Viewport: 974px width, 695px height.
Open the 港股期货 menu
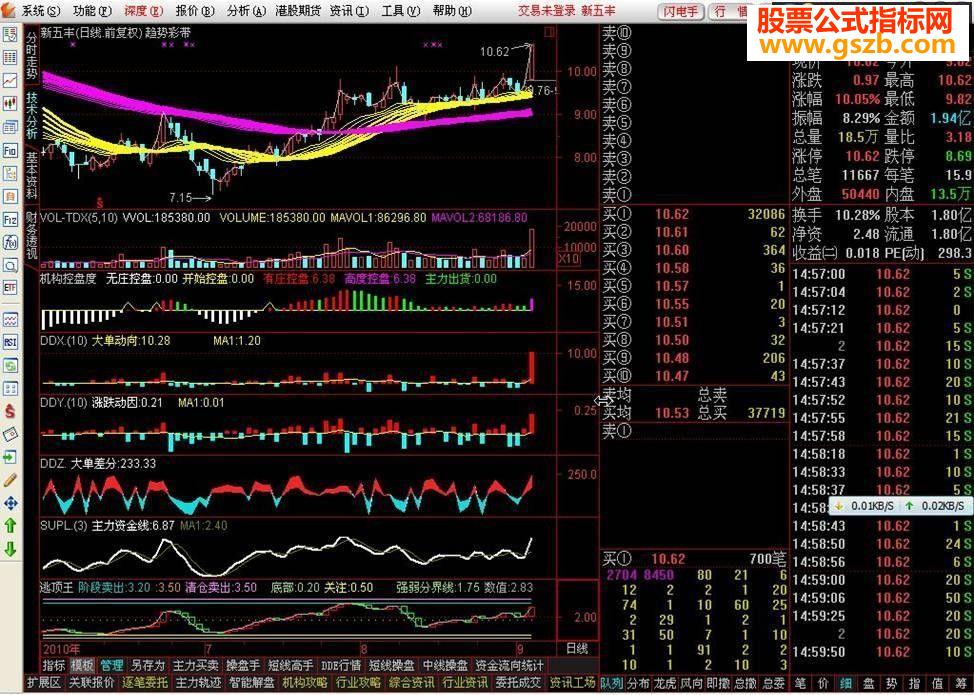[298, 11]
